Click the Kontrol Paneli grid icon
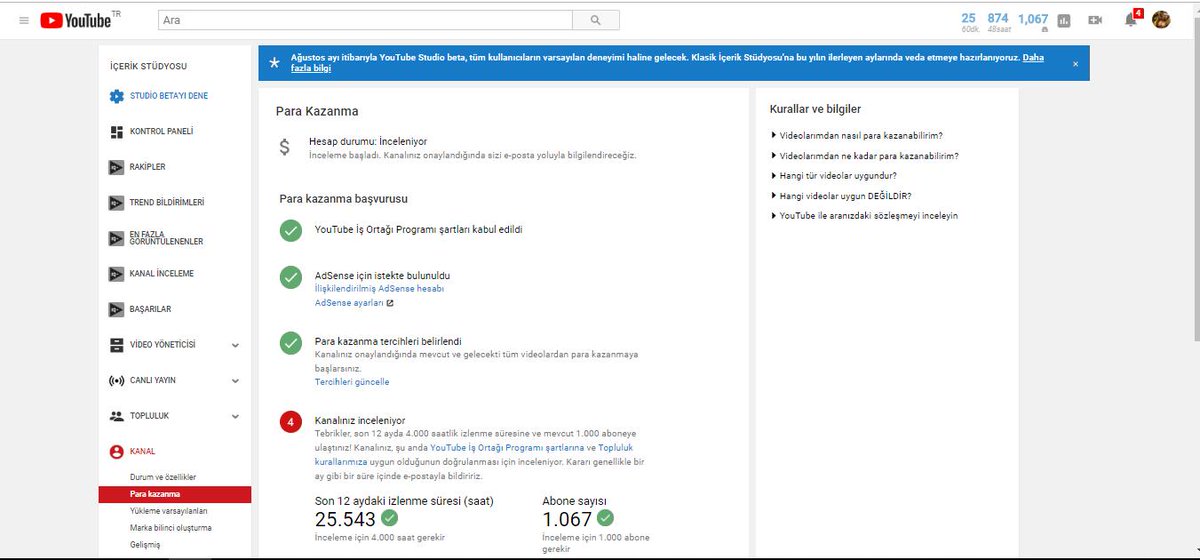 pyautogui.click(x=116, y=131)
